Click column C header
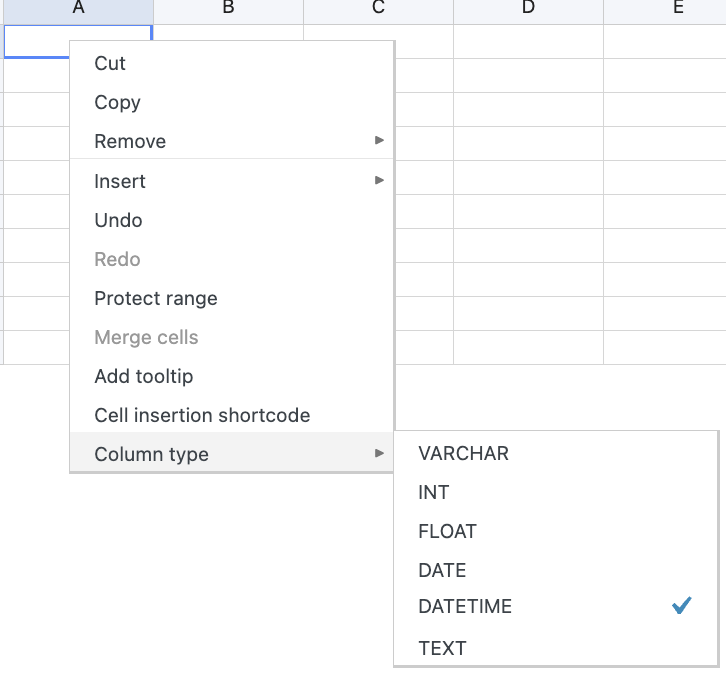 [378, 9]
